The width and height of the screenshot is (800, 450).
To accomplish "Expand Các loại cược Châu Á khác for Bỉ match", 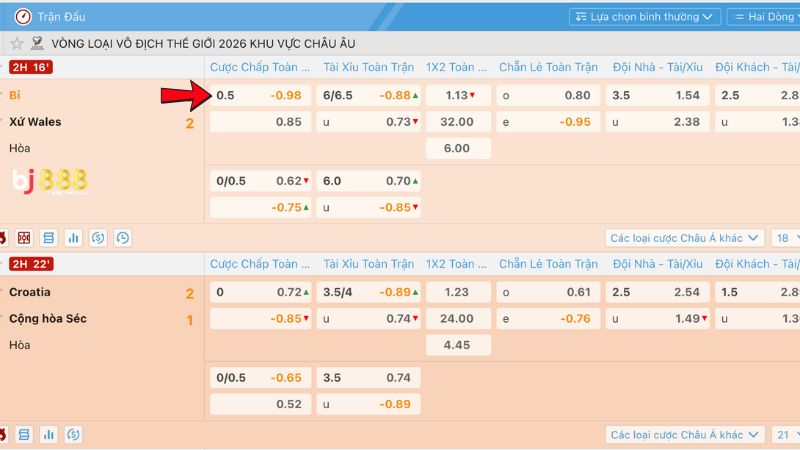I will pos(684,238).
